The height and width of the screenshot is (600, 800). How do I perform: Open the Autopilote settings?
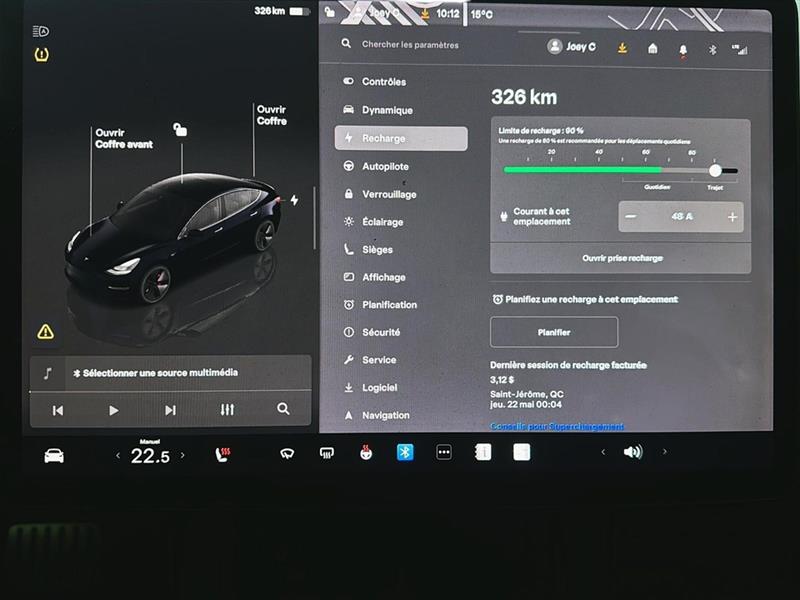click(376, 166)
